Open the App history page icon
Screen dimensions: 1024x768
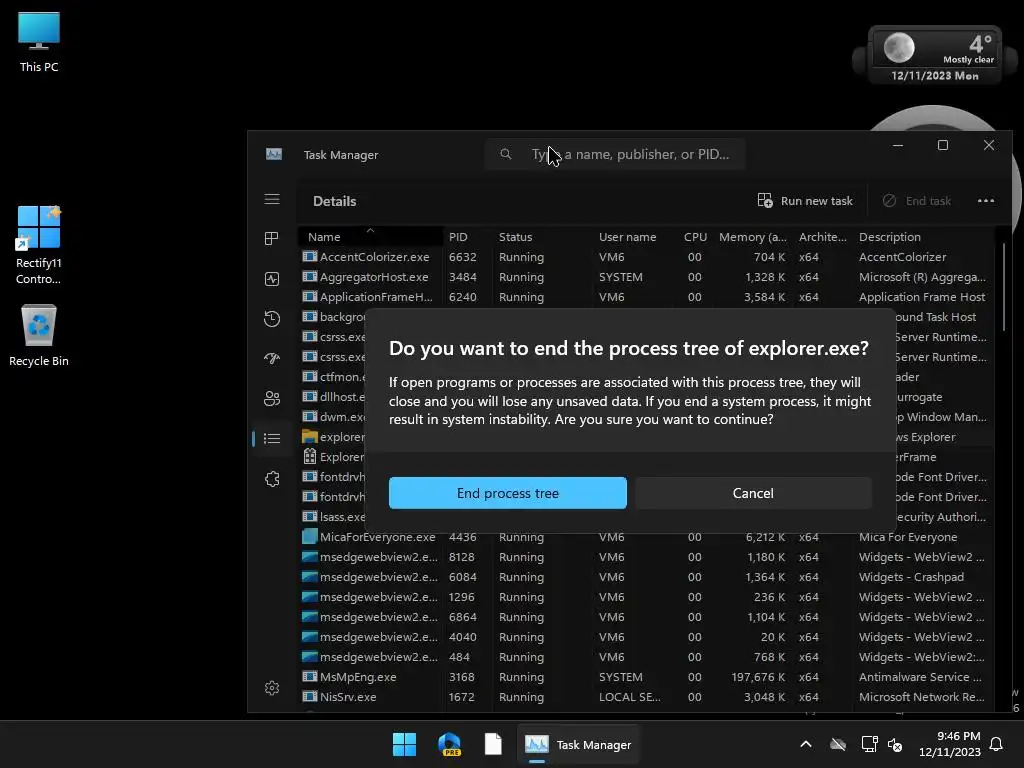pos(272,319)
